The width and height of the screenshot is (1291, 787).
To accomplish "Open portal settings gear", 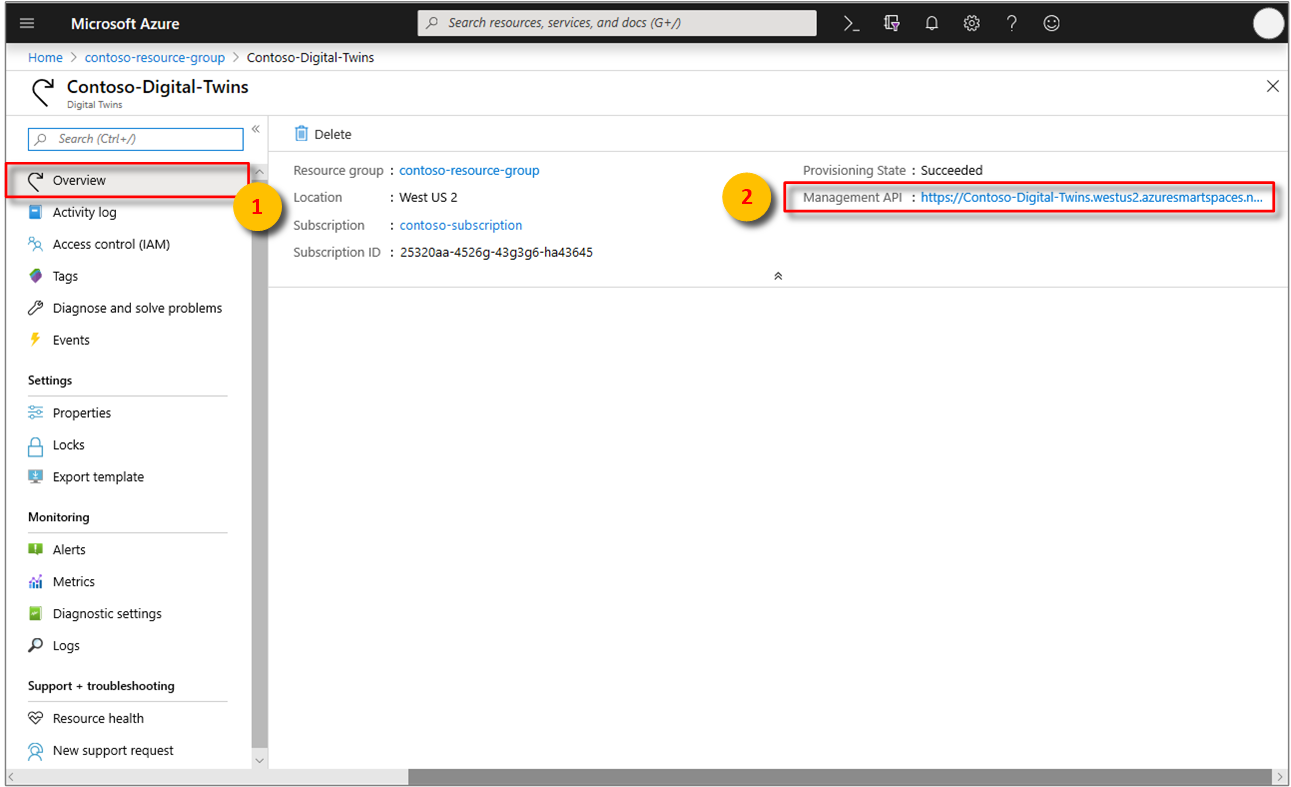I will 972,23.
